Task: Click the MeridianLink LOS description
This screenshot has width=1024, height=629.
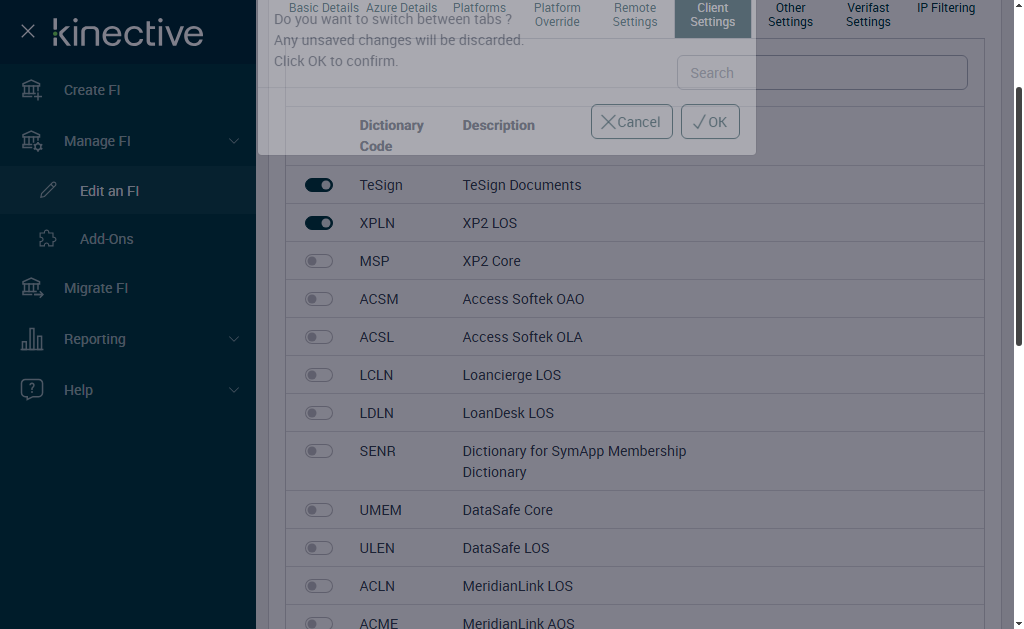Action: click(x=517, y=586)
